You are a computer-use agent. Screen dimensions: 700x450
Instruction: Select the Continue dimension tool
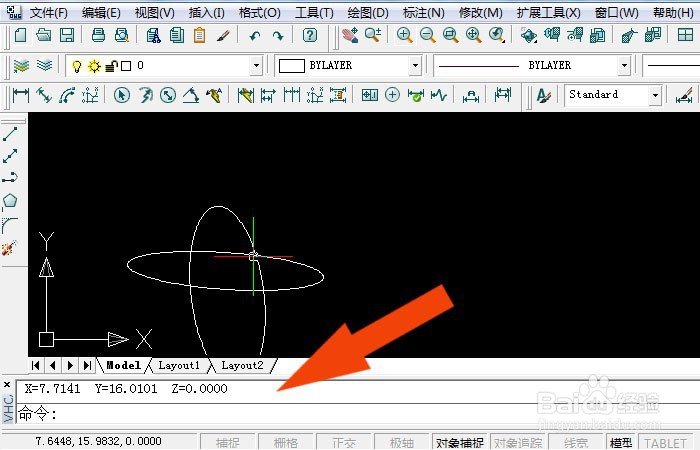pos(292,95)
